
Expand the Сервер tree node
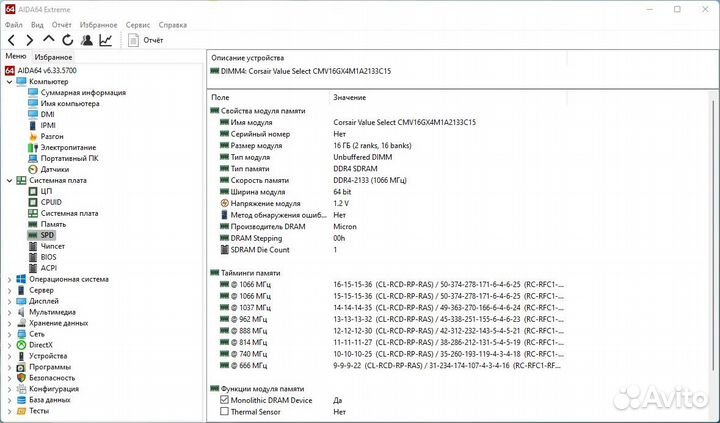[x=9, y=290]
